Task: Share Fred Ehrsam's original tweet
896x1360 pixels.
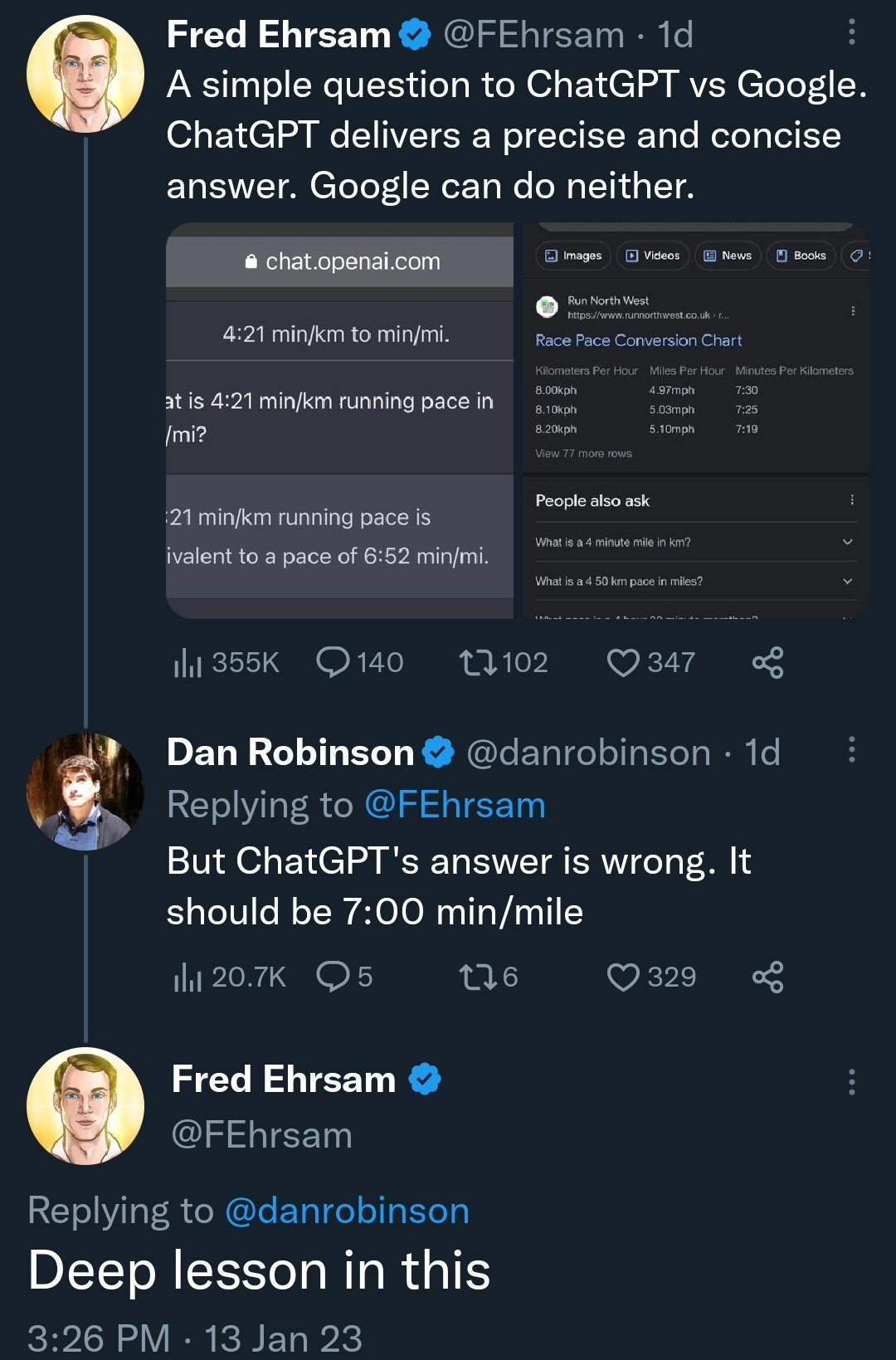Action: pyautogui.click(x=767, y=663)
